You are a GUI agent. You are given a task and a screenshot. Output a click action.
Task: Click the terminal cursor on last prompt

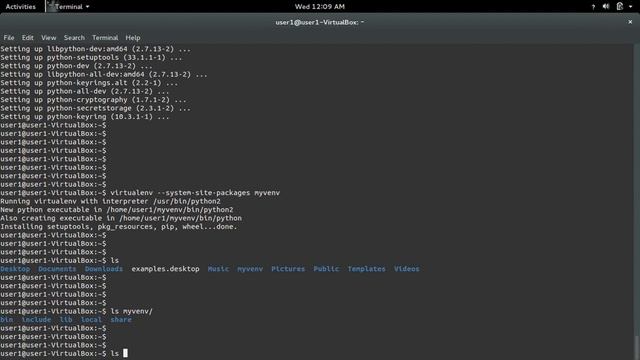coord(125,353)
